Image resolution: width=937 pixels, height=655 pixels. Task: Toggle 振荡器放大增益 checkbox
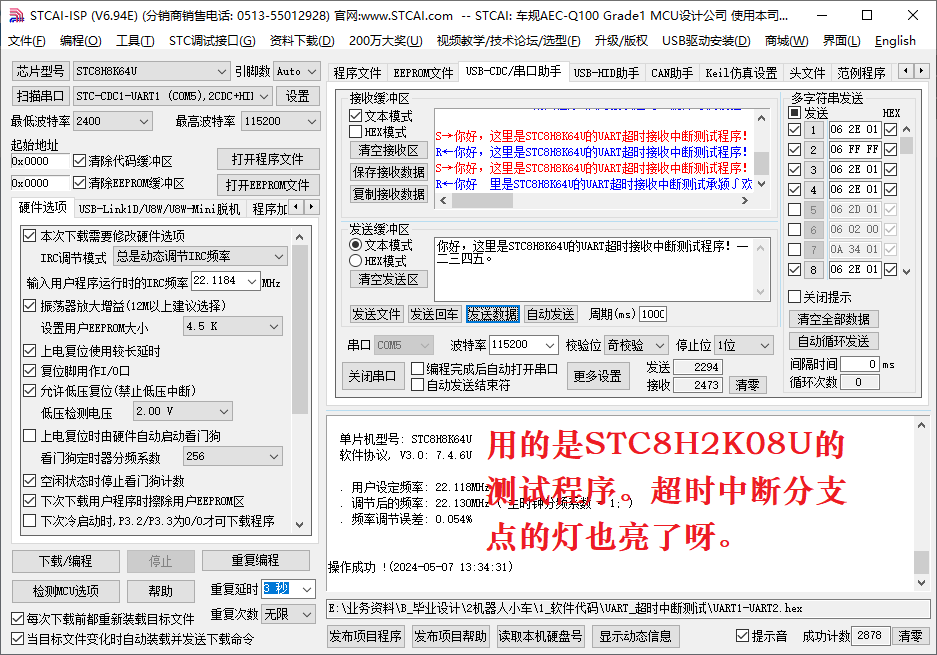(29, 305)
